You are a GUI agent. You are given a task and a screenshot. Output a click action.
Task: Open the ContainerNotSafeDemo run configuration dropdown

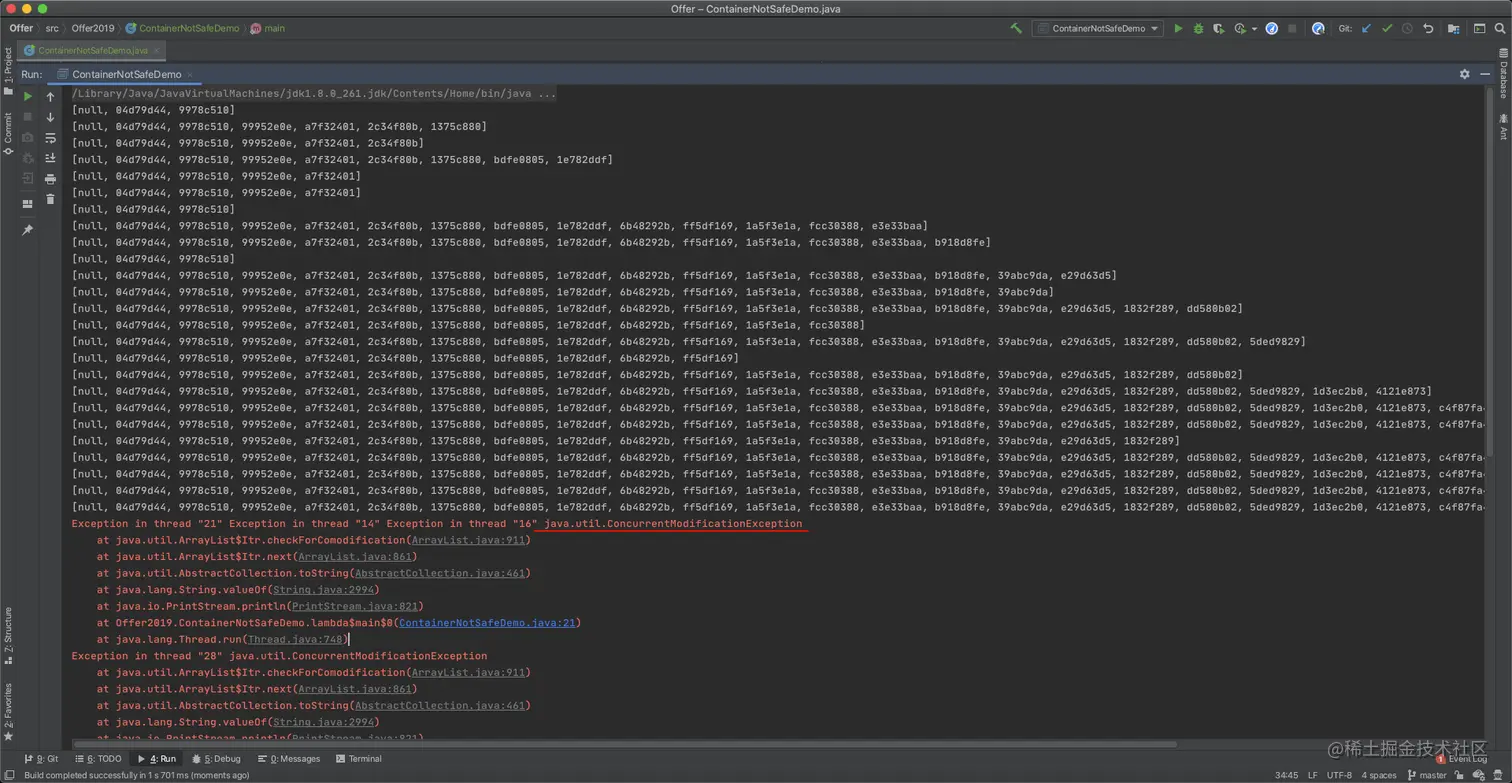point(1097,29)
